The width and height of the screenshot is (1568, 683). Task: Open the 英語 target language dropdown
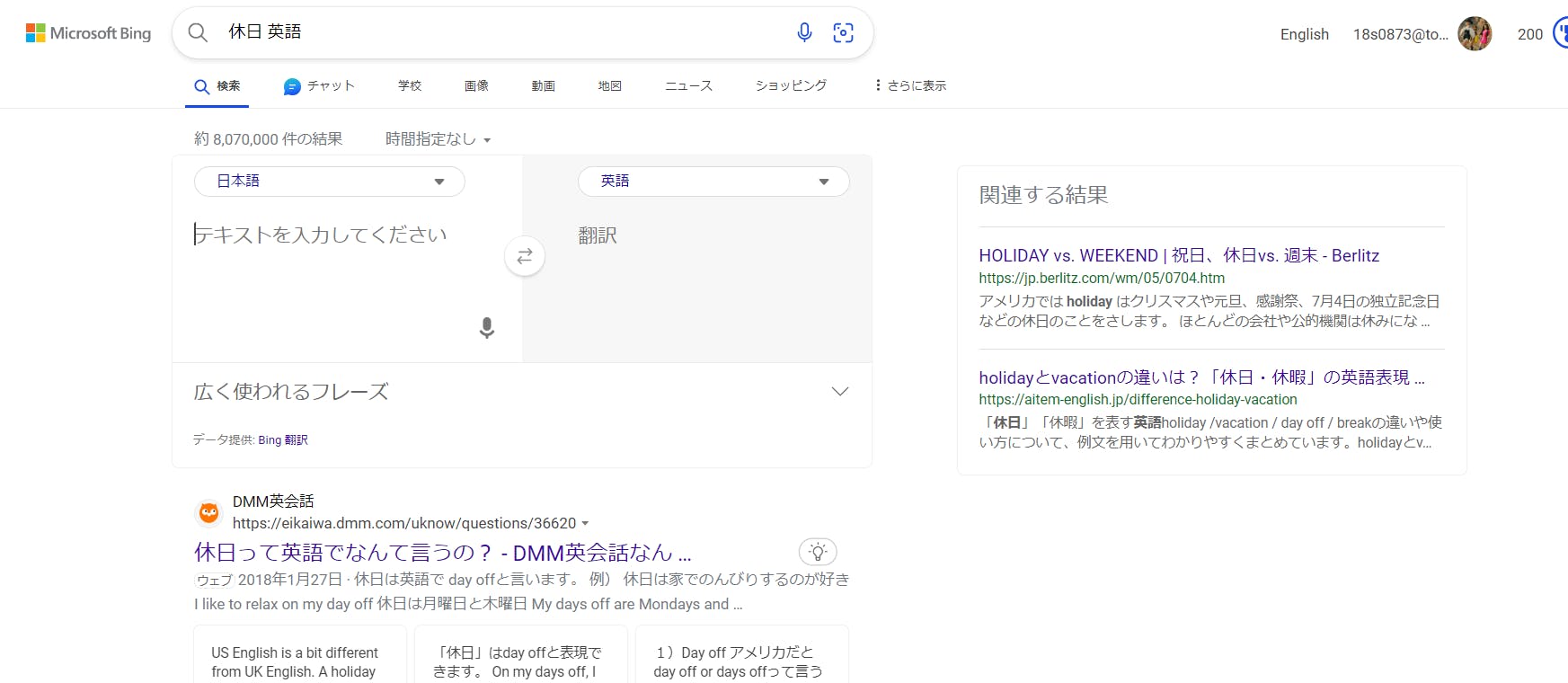pyautogui.click(x=713, y=182)
